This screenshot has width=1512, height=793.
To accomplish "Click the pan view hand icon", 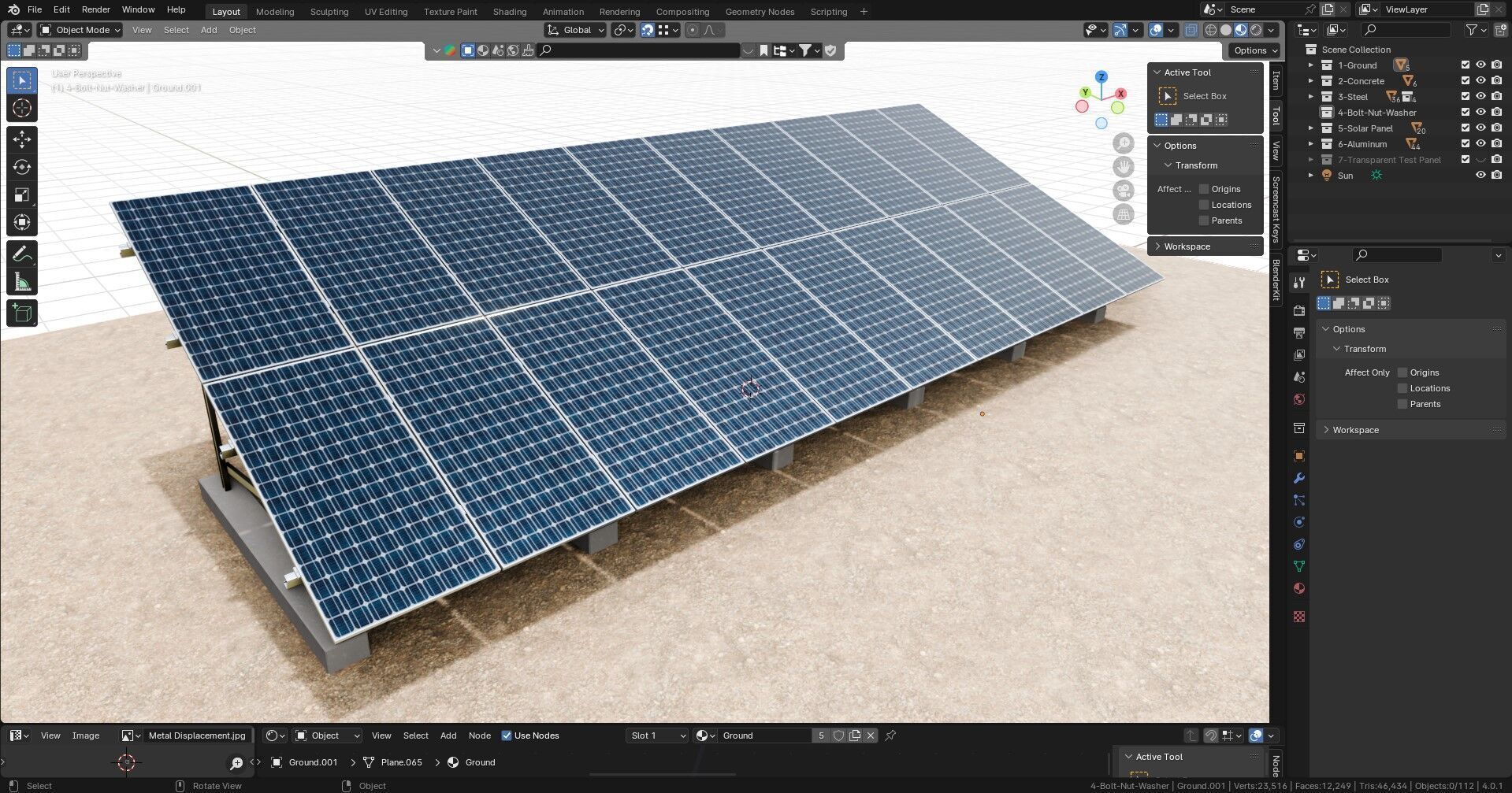I will (x=1123, y=167).
